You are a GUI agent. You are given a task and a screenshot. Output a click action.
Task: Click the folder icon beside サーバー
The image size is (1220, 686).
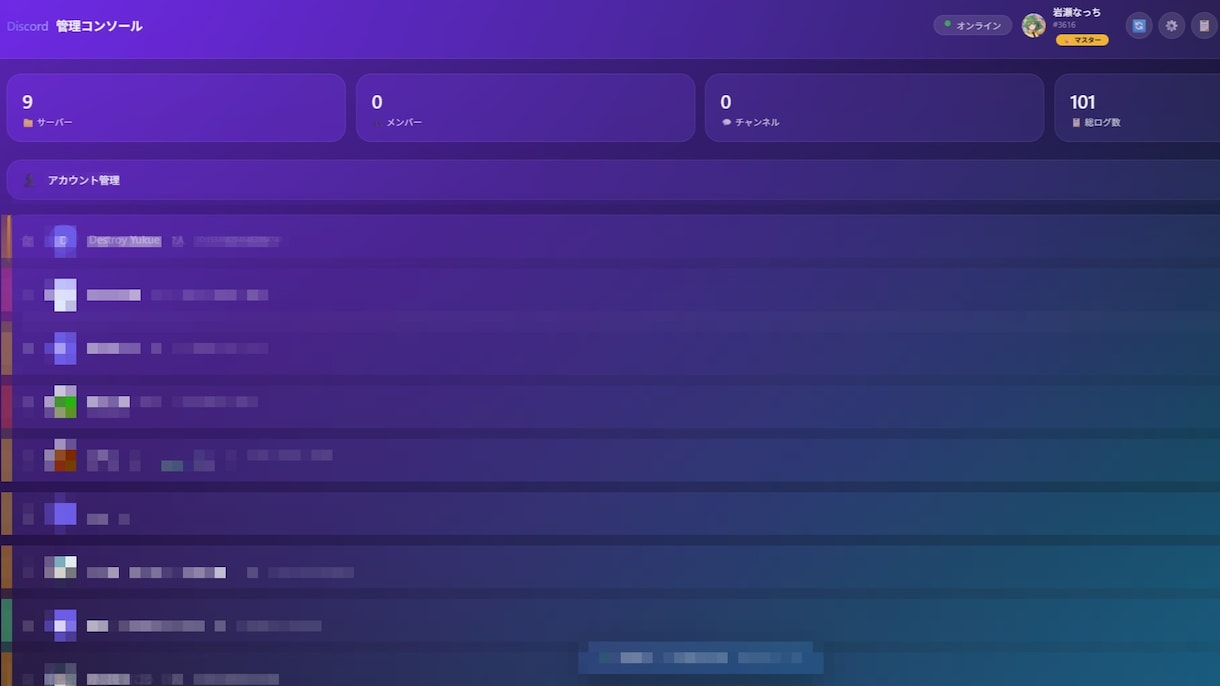coord(28,123)
